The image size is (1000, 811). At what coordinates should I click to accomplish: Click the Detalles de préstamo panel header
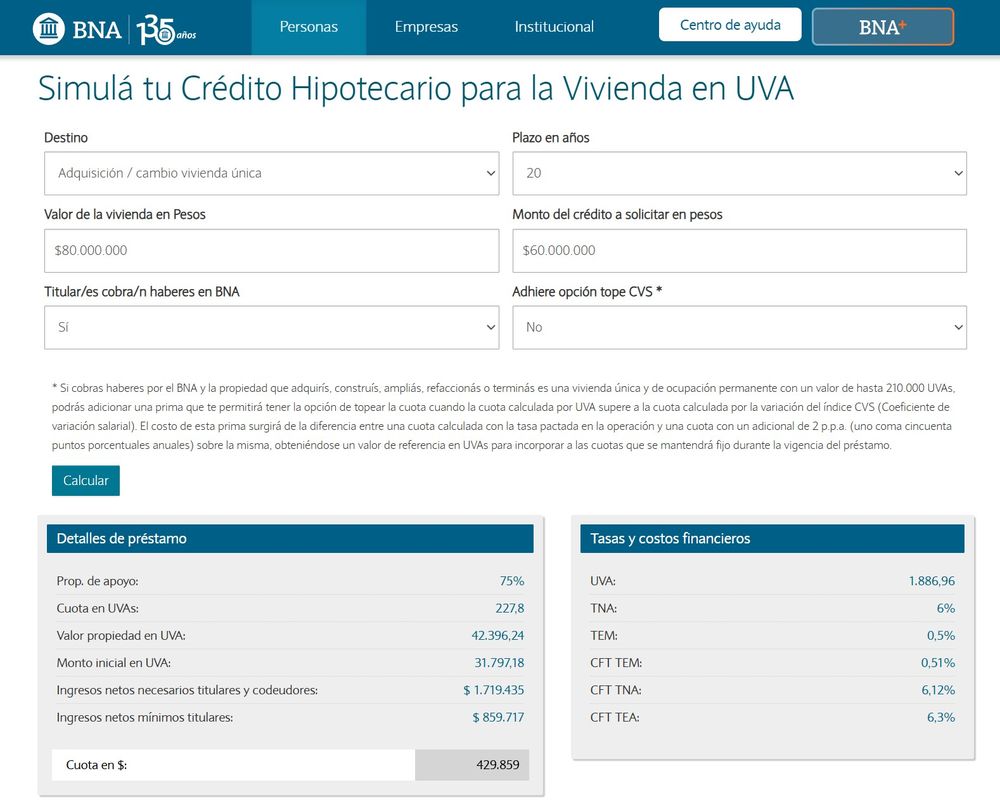coord(290,538)
